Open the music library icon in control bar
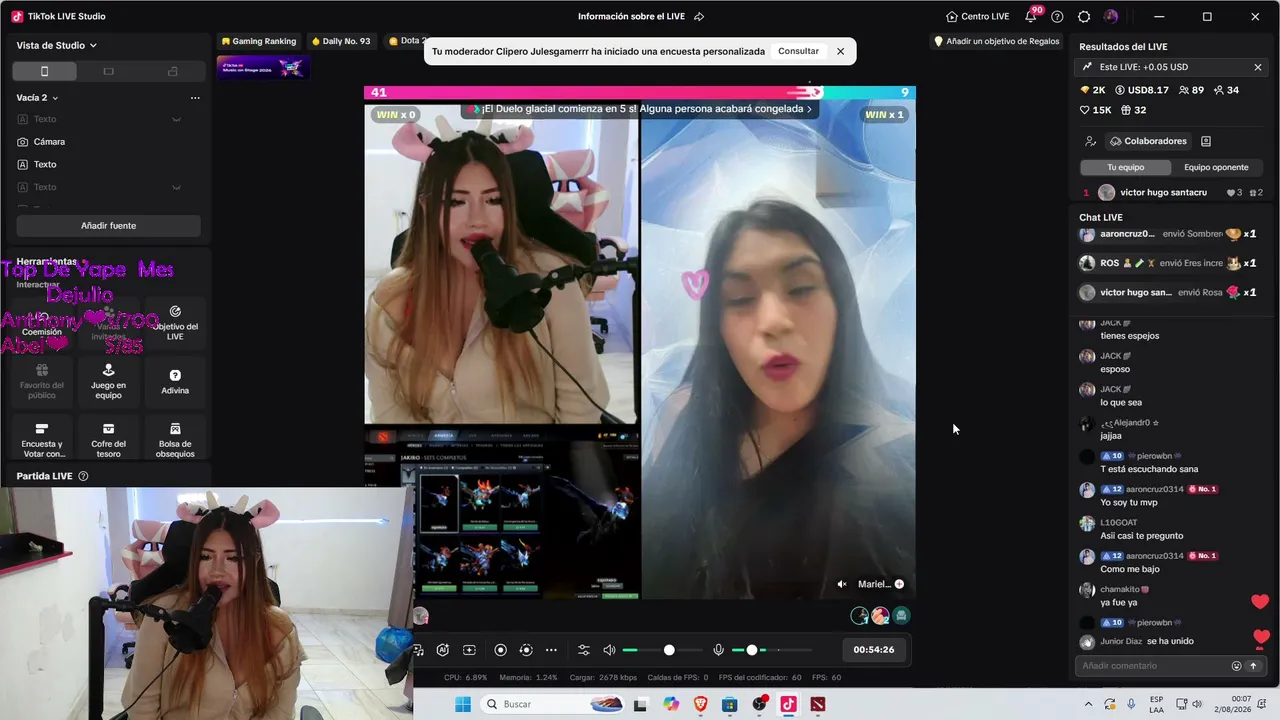This screenshot has width=1280, height=720. pyautogui.click(x=419, y=650)
